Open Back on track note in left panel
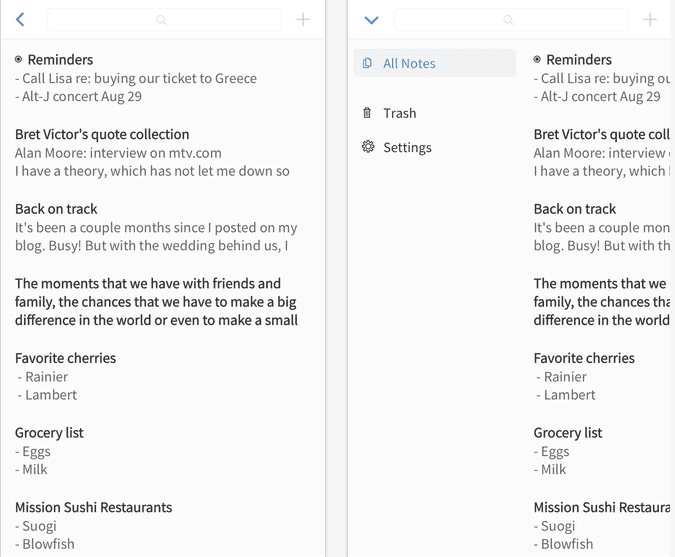The image size is (675, 557). tap(56, 209)
